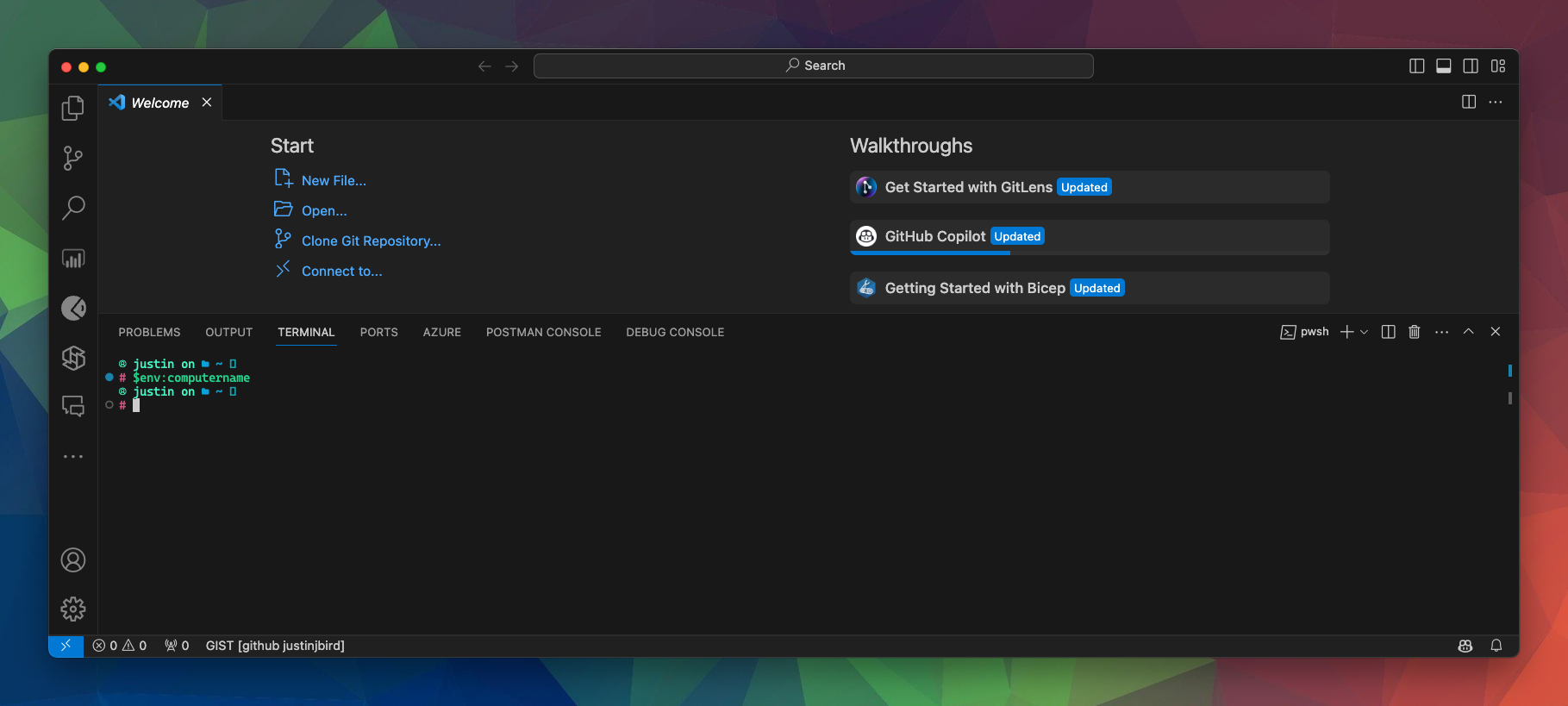Open the Accounts menu icon
This screenshot has width=1568, height=706.
pyautogui.click(x=73, y=560)
